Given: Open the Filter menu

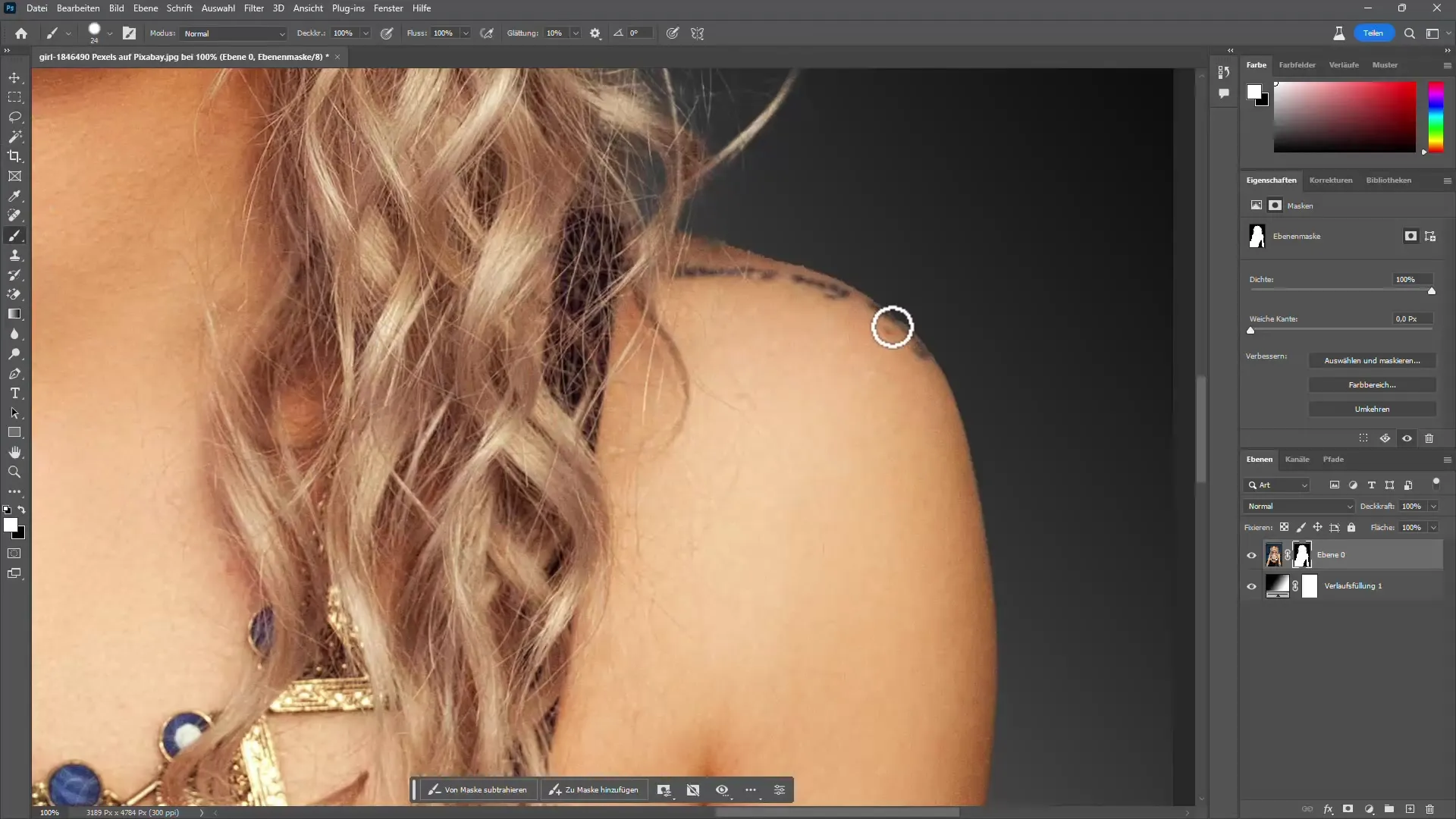Looking at the screenshot, I should (253, 8).
